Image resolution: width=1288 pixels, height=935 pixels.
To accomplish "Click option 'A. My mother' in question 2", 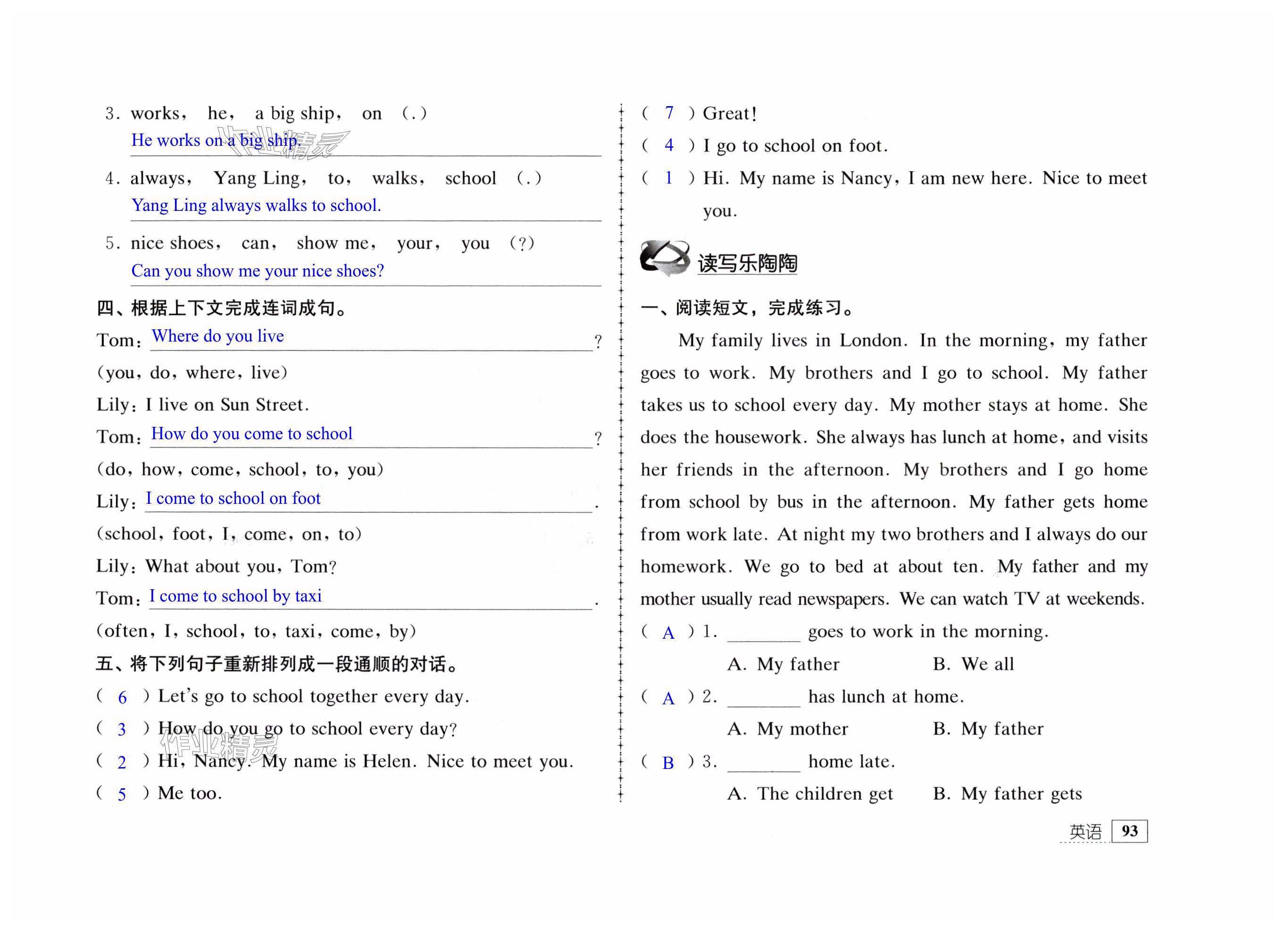I will (x=788, y=729).
